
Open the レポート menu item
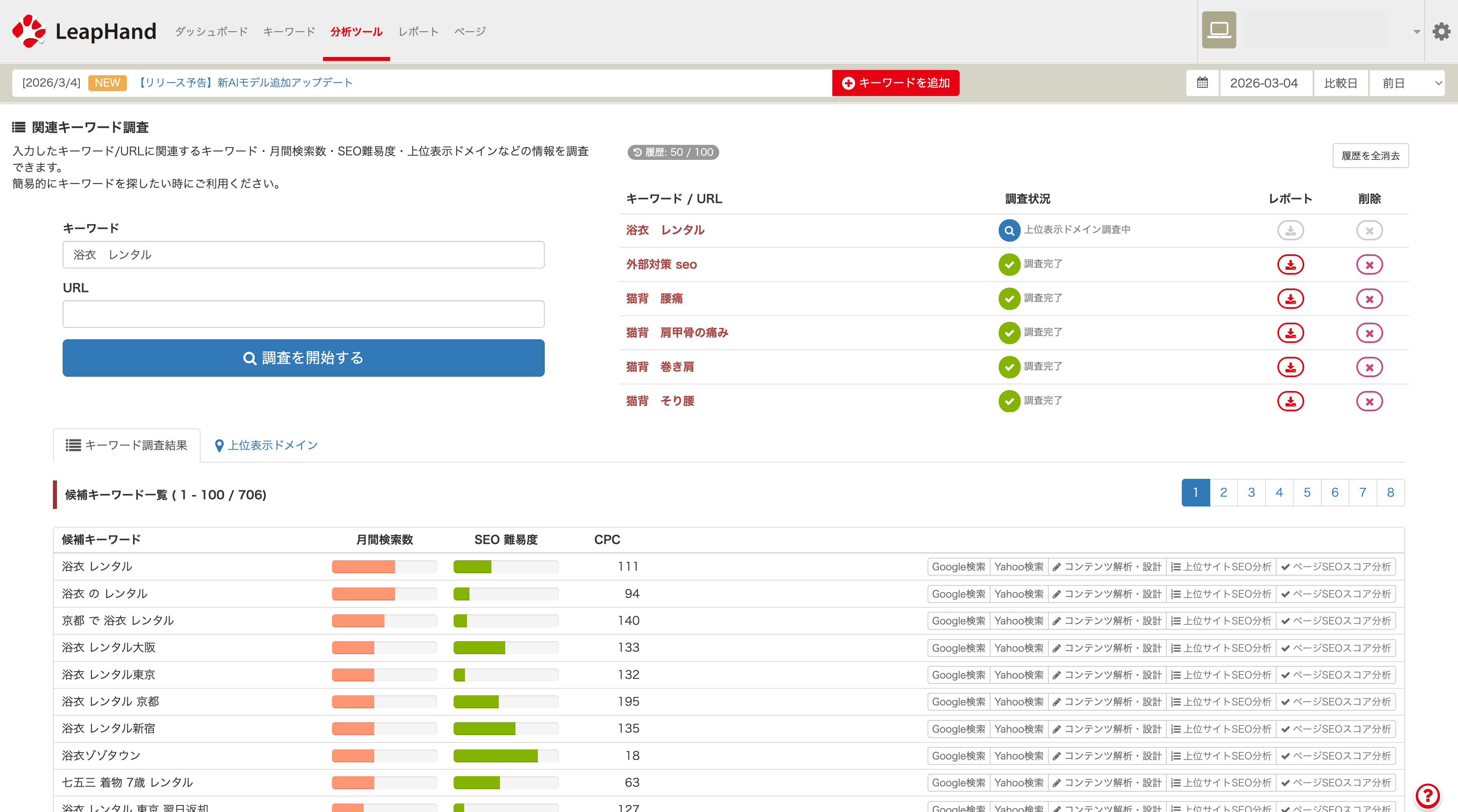click(418, 32)
